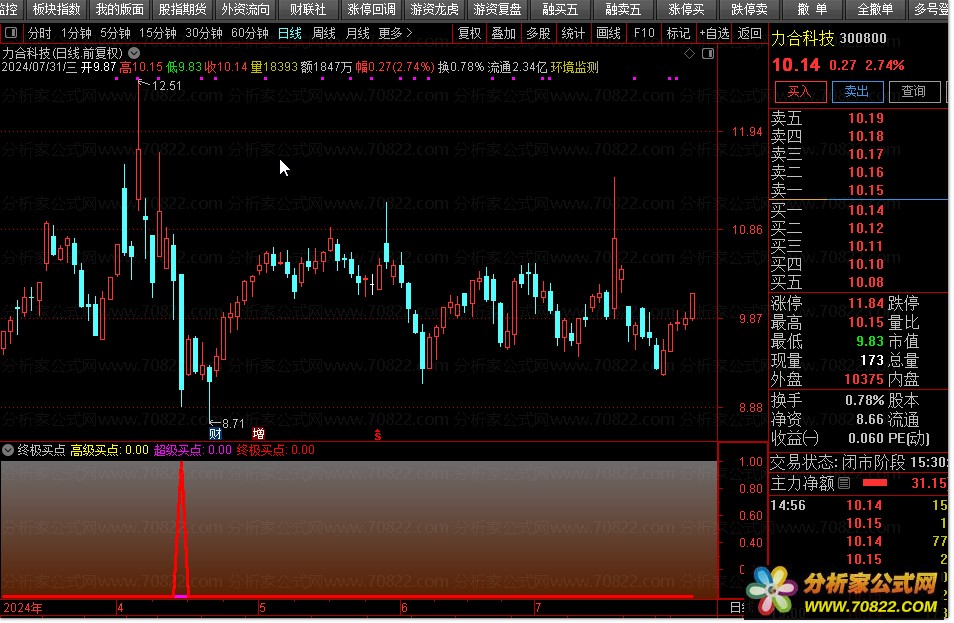The image size is (954, 623).
Task: Switch to 30分钟 period
Action: [204, 33]
